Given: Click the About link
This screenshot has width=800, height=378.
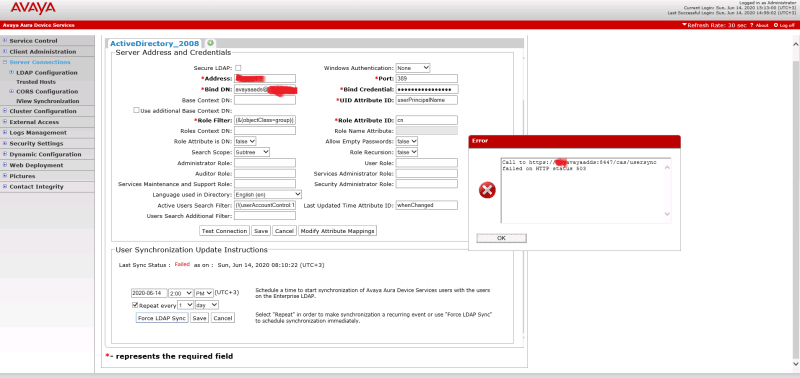Looking at the screenshot, I should click(x=762, y=25).
